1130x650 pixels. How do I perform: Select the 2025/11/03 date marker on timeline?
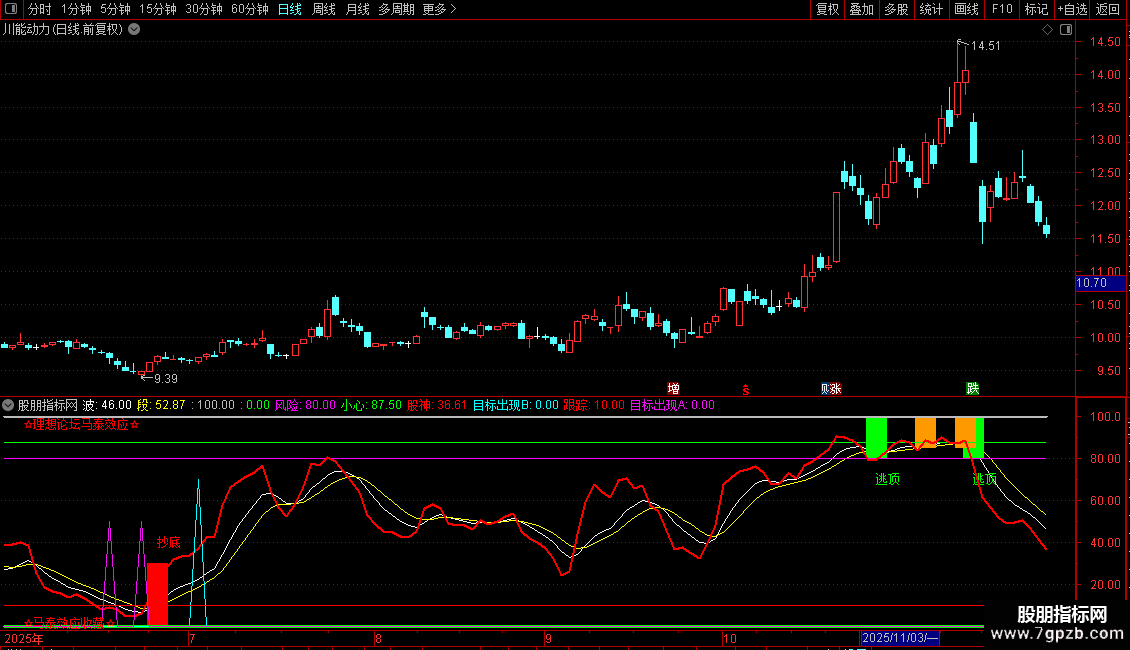pos(900,638)
